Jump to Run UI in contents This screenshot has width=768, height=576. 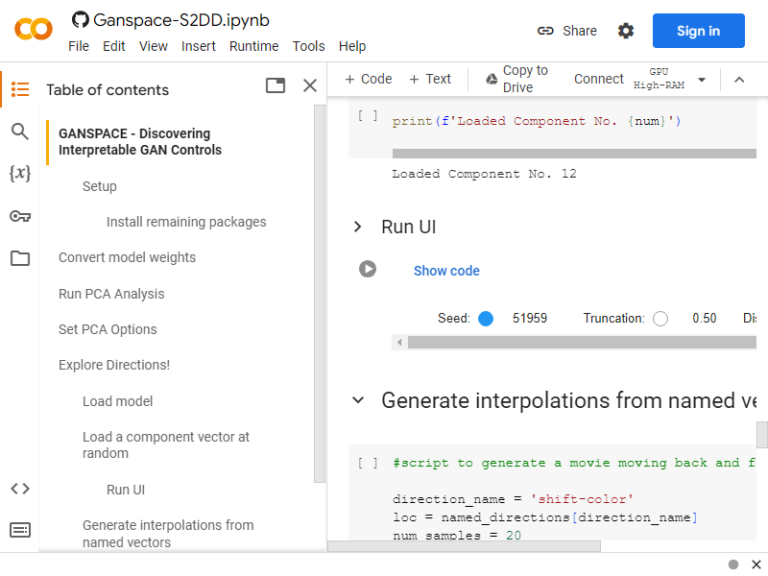tap(125, 490)
